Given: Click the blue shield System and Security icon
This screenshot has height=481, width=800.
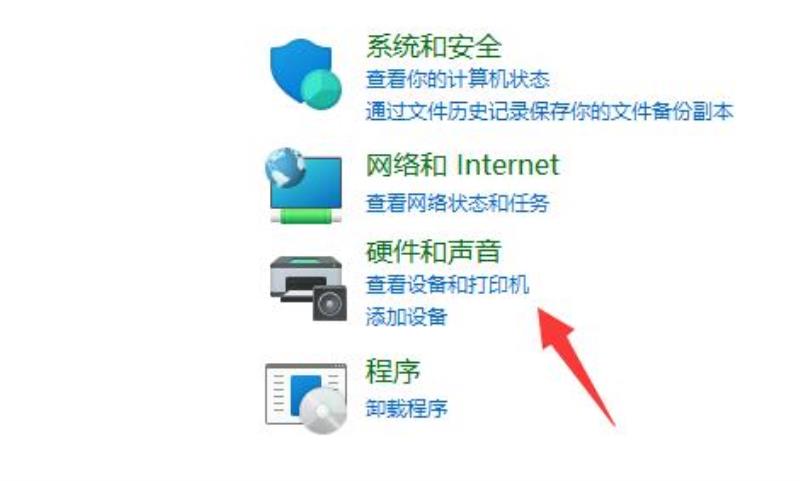Looking at the screenshot, I should coord(305,74).
